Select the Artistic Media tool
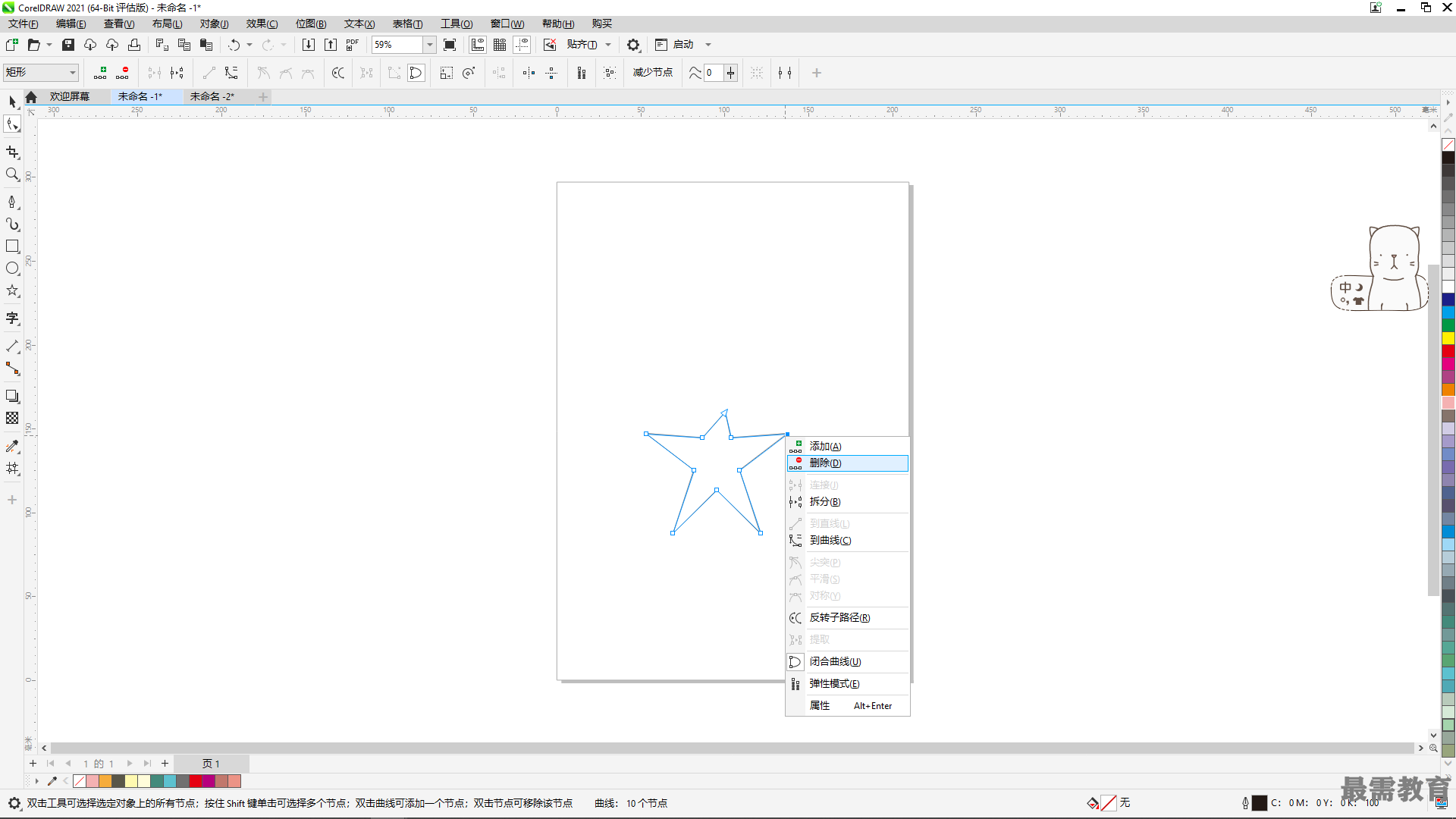 12,224
